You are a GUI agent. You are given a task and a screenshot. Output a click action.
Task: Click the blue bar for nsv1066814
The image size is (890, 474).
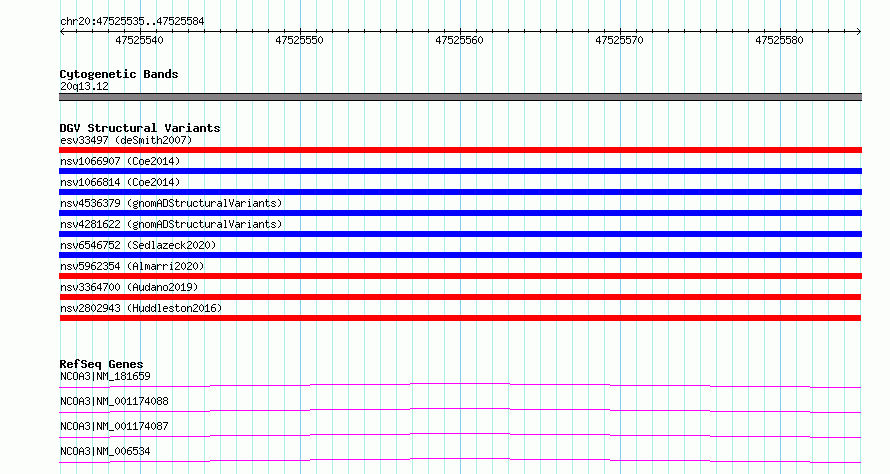coord(460,192)
